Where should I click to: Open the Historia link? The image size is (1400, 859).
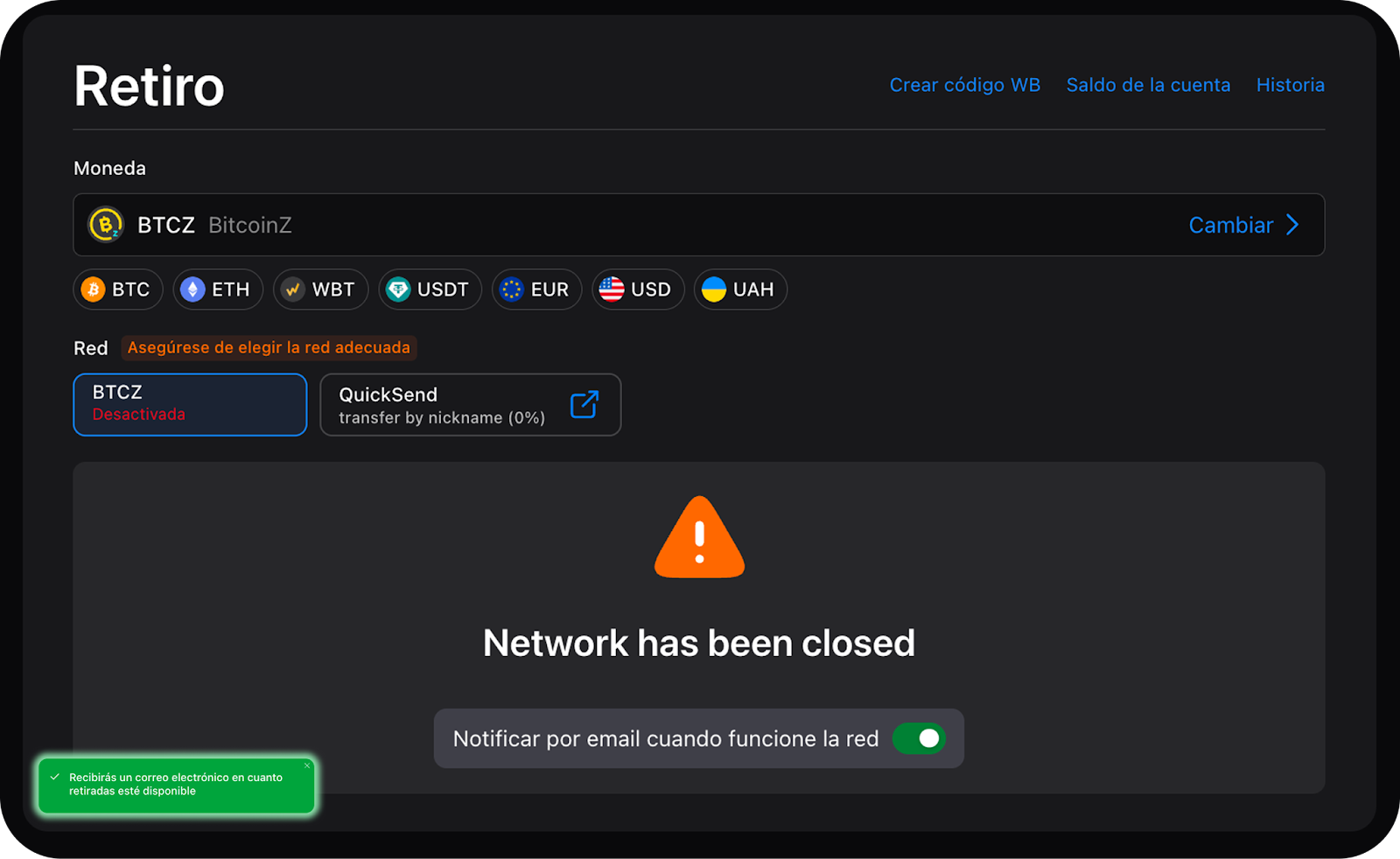coord(1290,85)
